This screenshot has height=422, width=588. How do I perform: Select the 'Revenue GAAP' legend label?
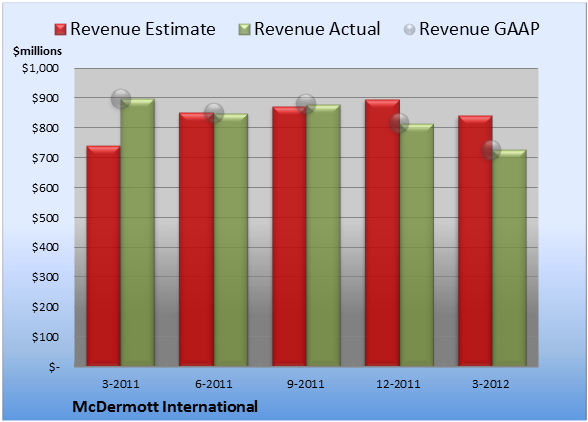pos(479,29)
